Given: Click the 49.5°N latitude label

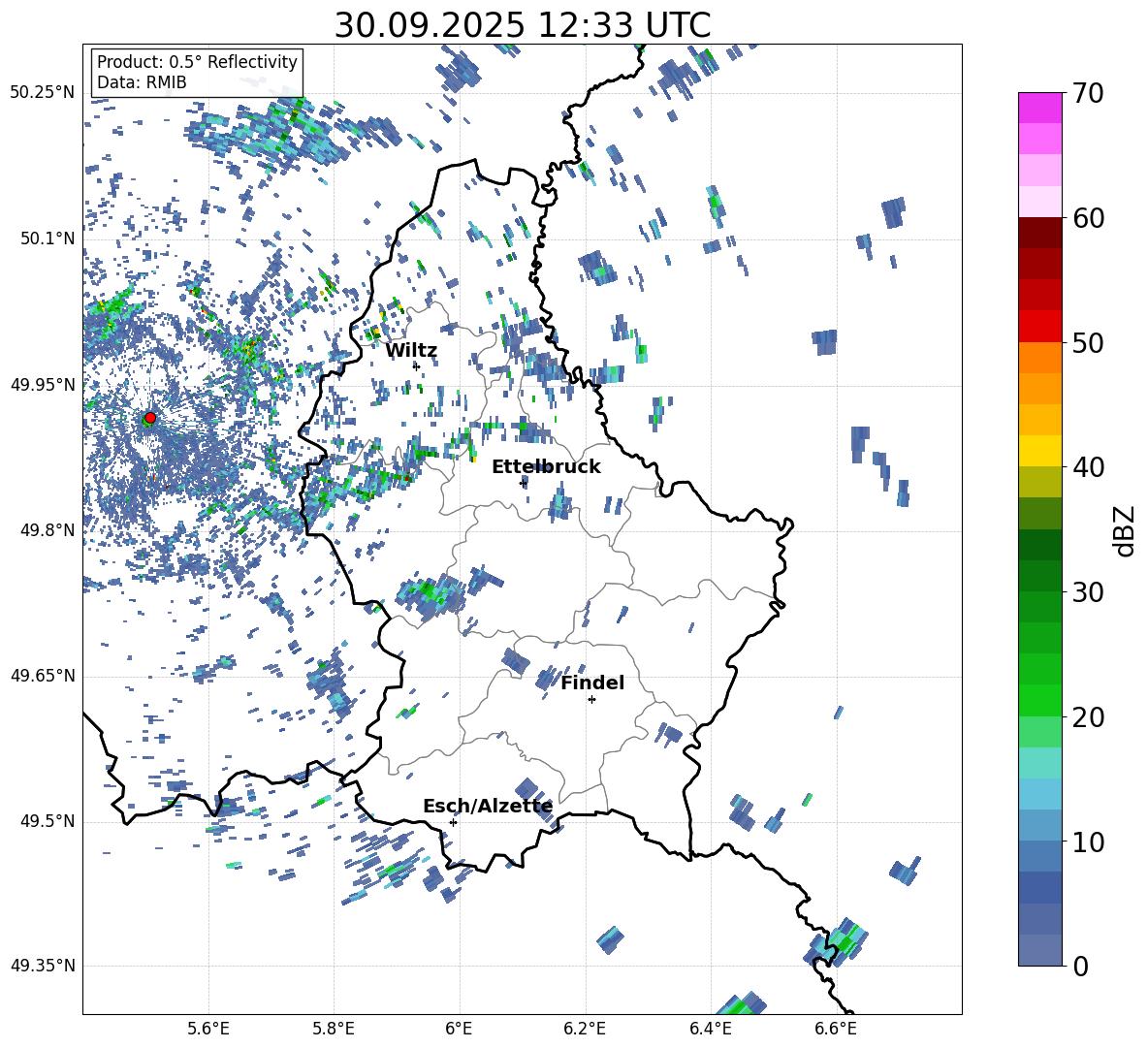Looking at the screenshot, I should pyautogui.click(x=48, y=821).
